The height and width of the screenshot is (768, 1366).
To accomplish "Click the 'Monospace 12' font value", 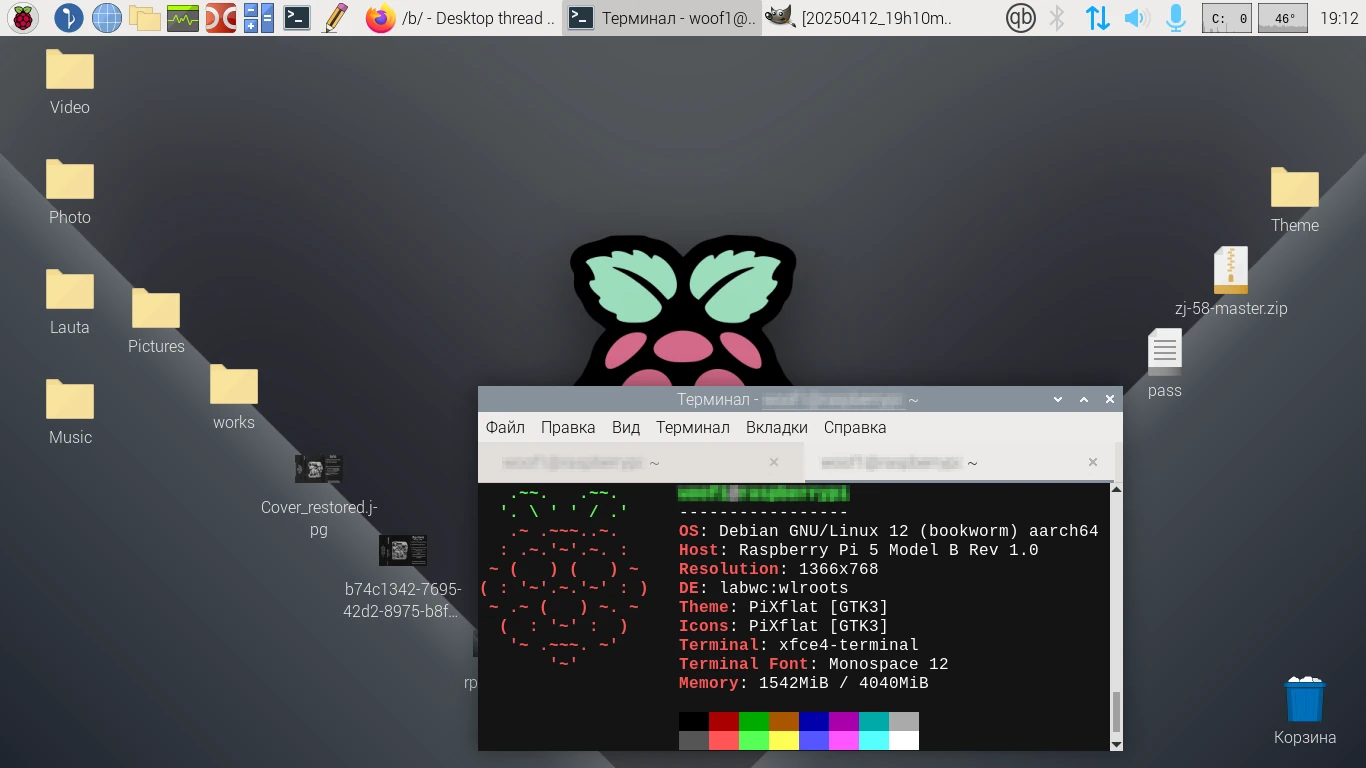I will [888, 664].
